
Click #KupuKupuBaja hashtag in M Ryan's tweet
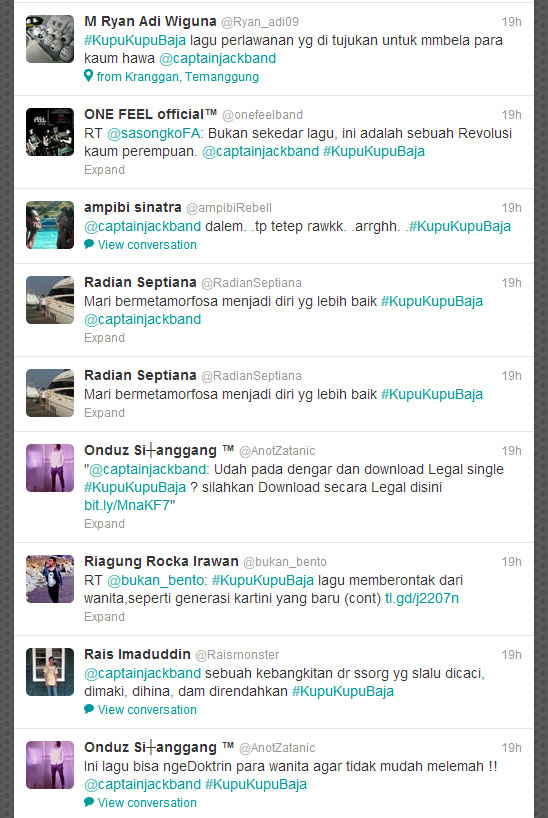[135, 41]
